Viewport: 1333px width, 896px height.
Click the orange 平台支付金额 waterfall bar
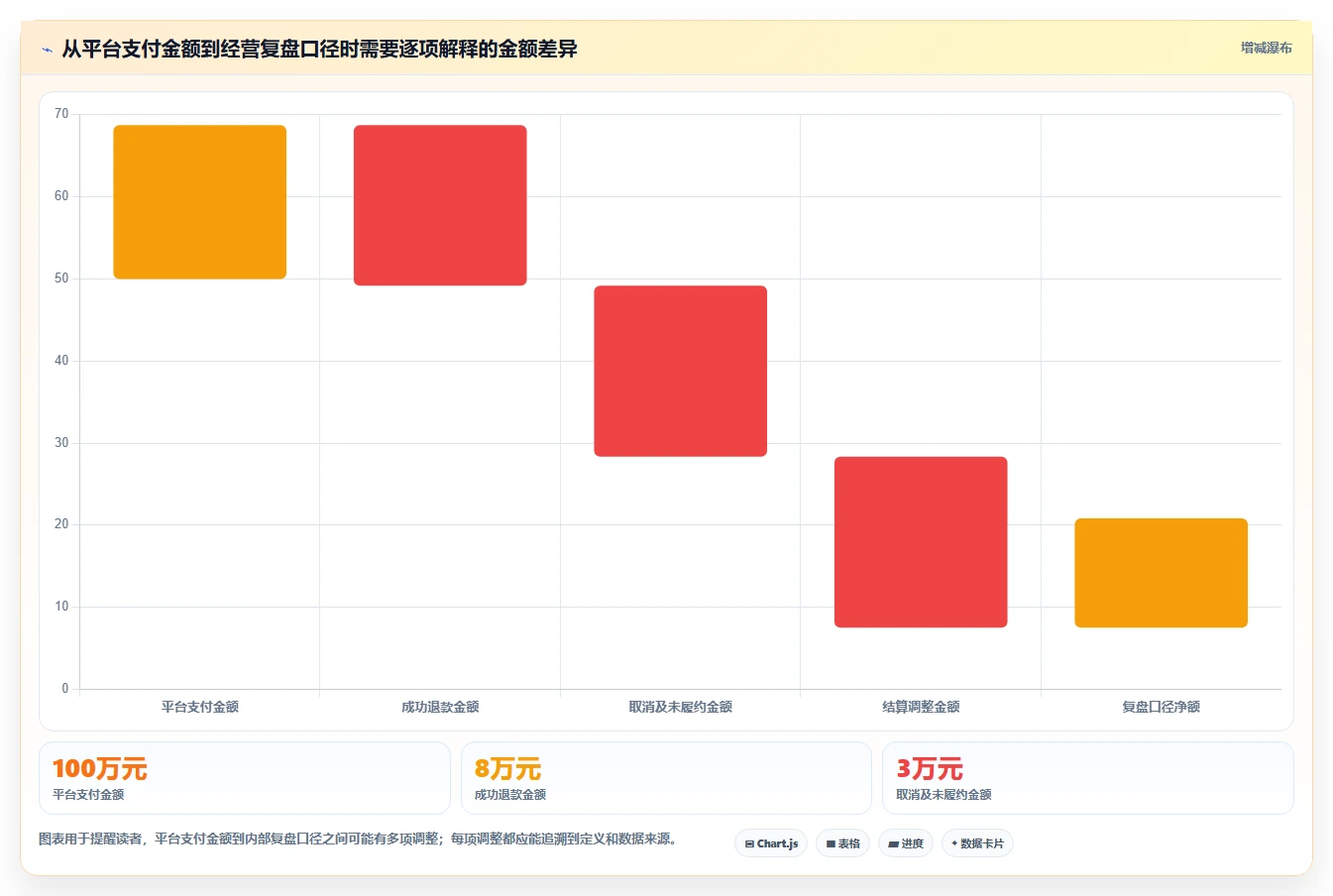tap(200, 202)
